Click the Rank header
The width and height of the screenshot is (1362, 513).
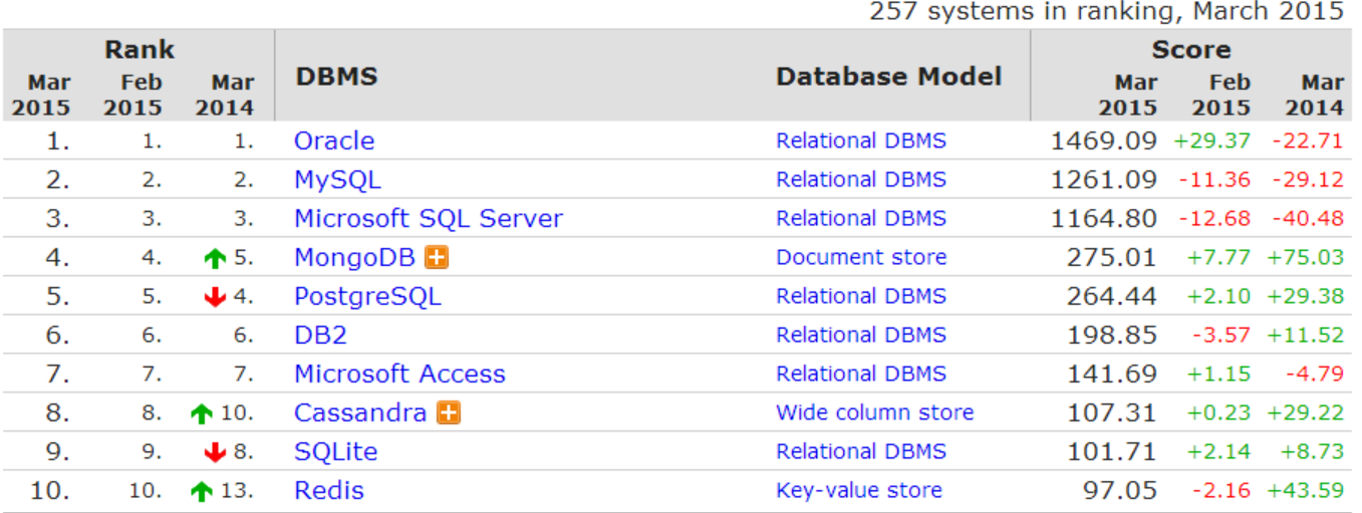139,49
